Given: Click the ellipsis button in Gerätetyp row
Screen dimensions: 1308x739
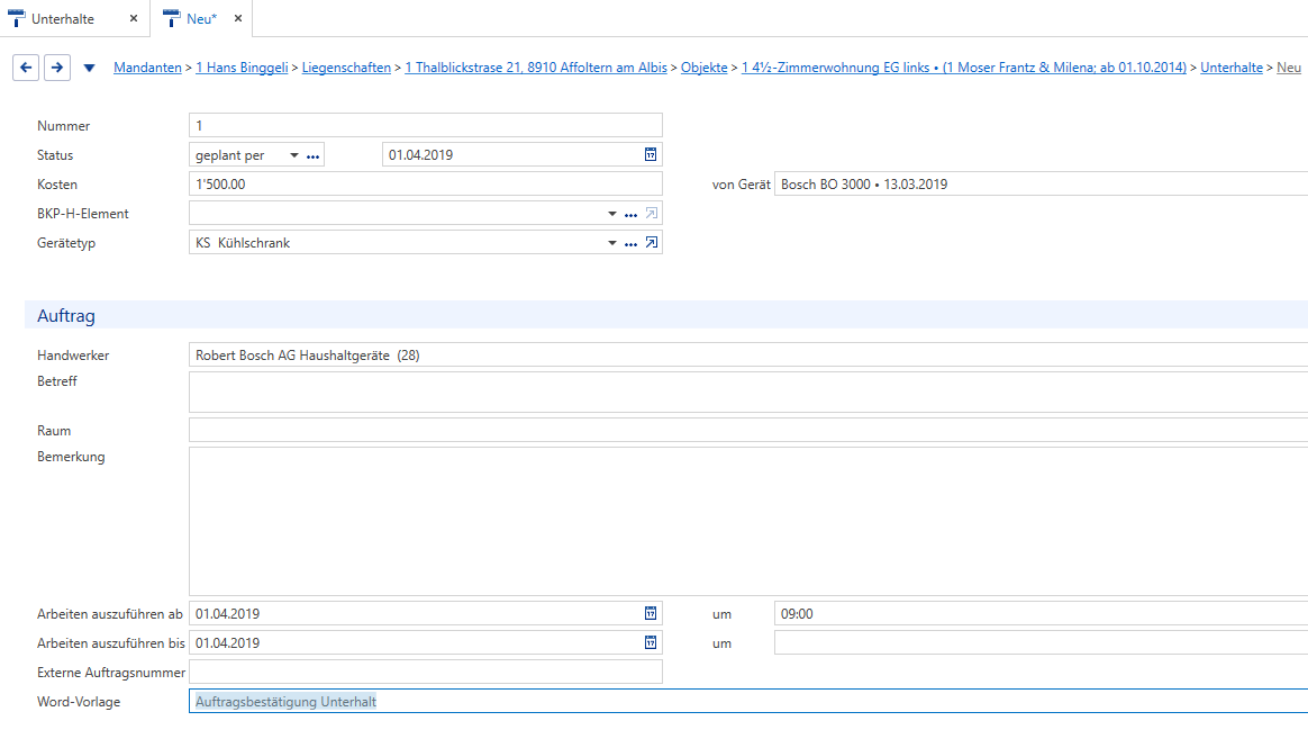Looking at the screenshot, I should (x=630, y=243).
